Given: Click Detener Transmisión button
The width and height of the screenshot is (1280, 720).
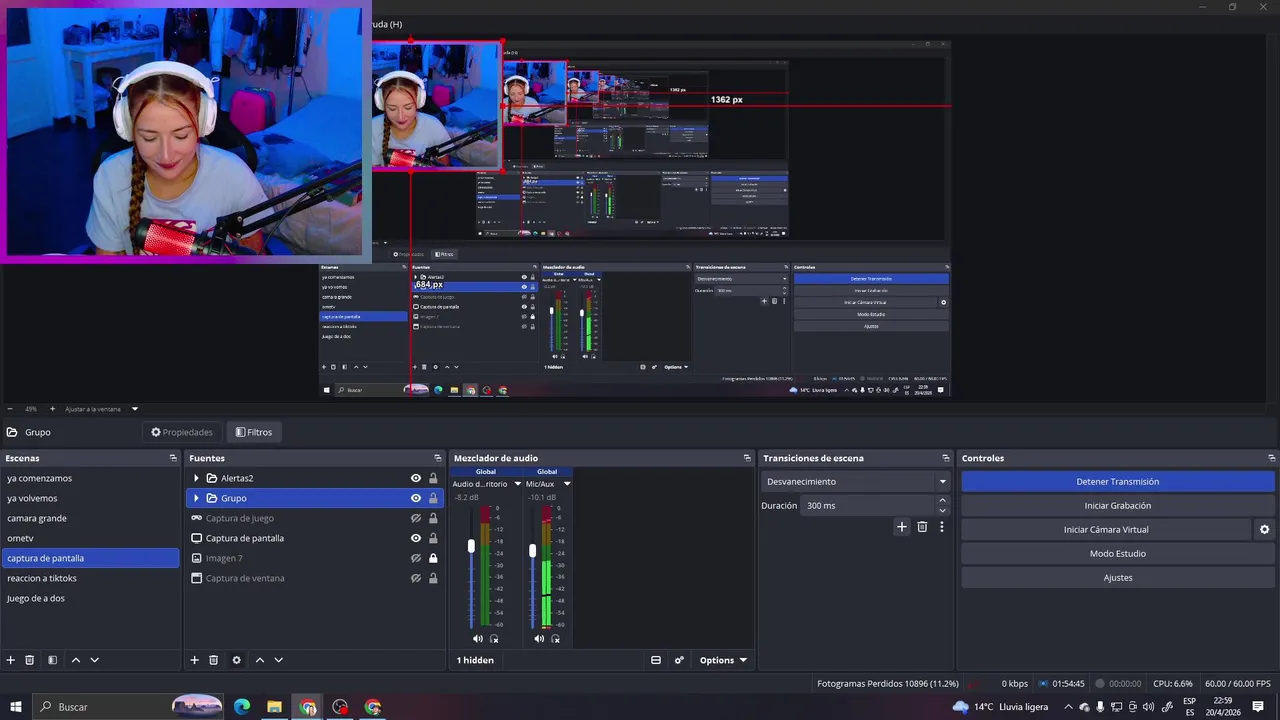Looking at the screenshot, I should click(1117, 482).
